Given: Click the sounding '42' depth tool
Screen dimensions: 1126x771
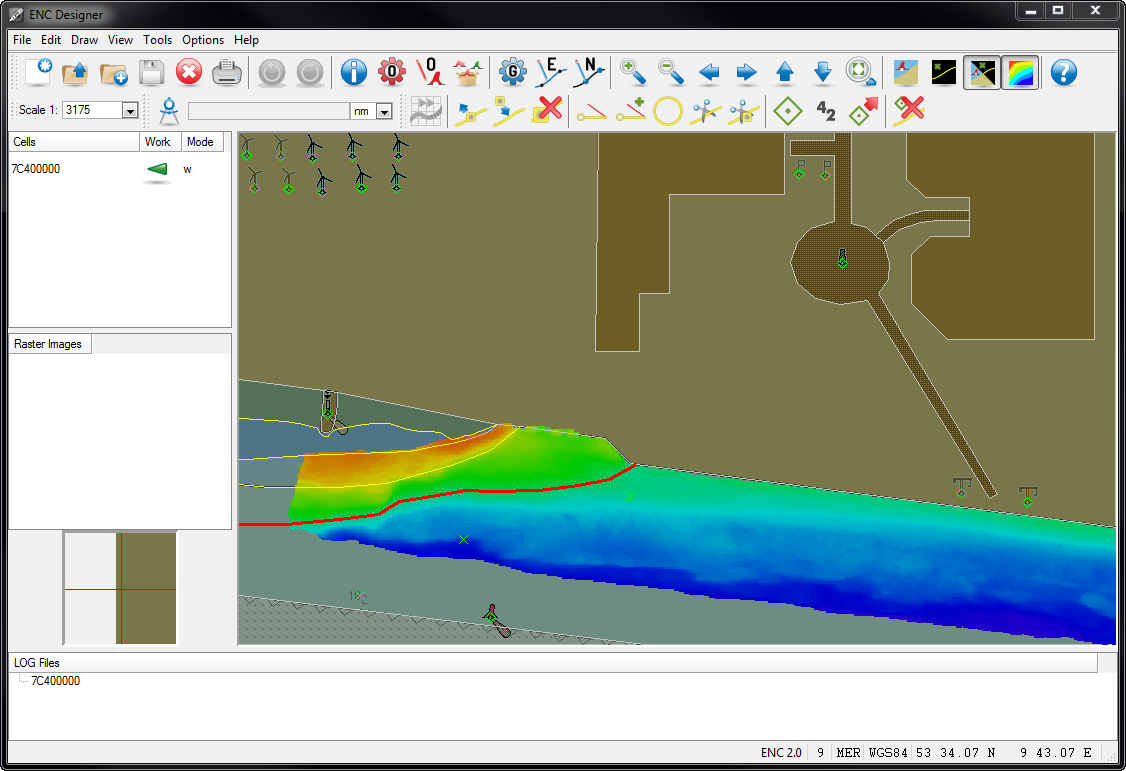Looking at the screenshot, I should pyautogui.click(x=826, y=110).
